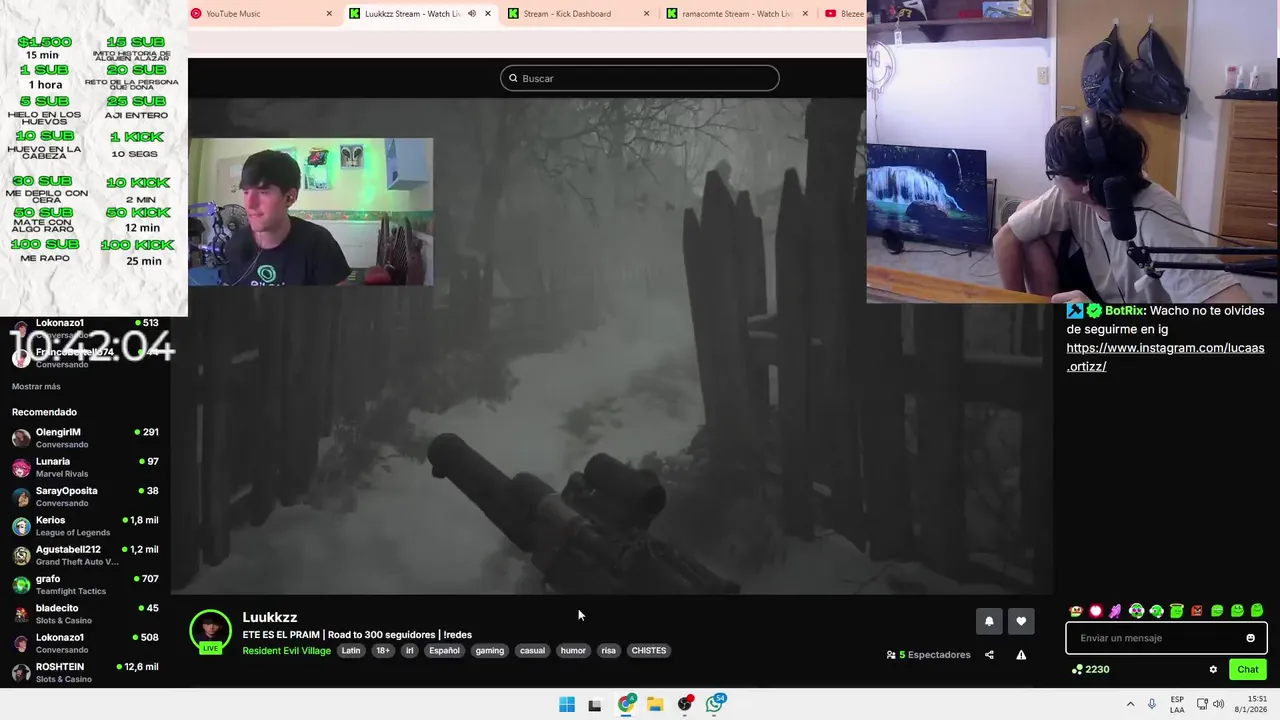Viewport: 1280px width, 720px height.
Task: Open the volume control in system tray
Action: click(1218, 704)
